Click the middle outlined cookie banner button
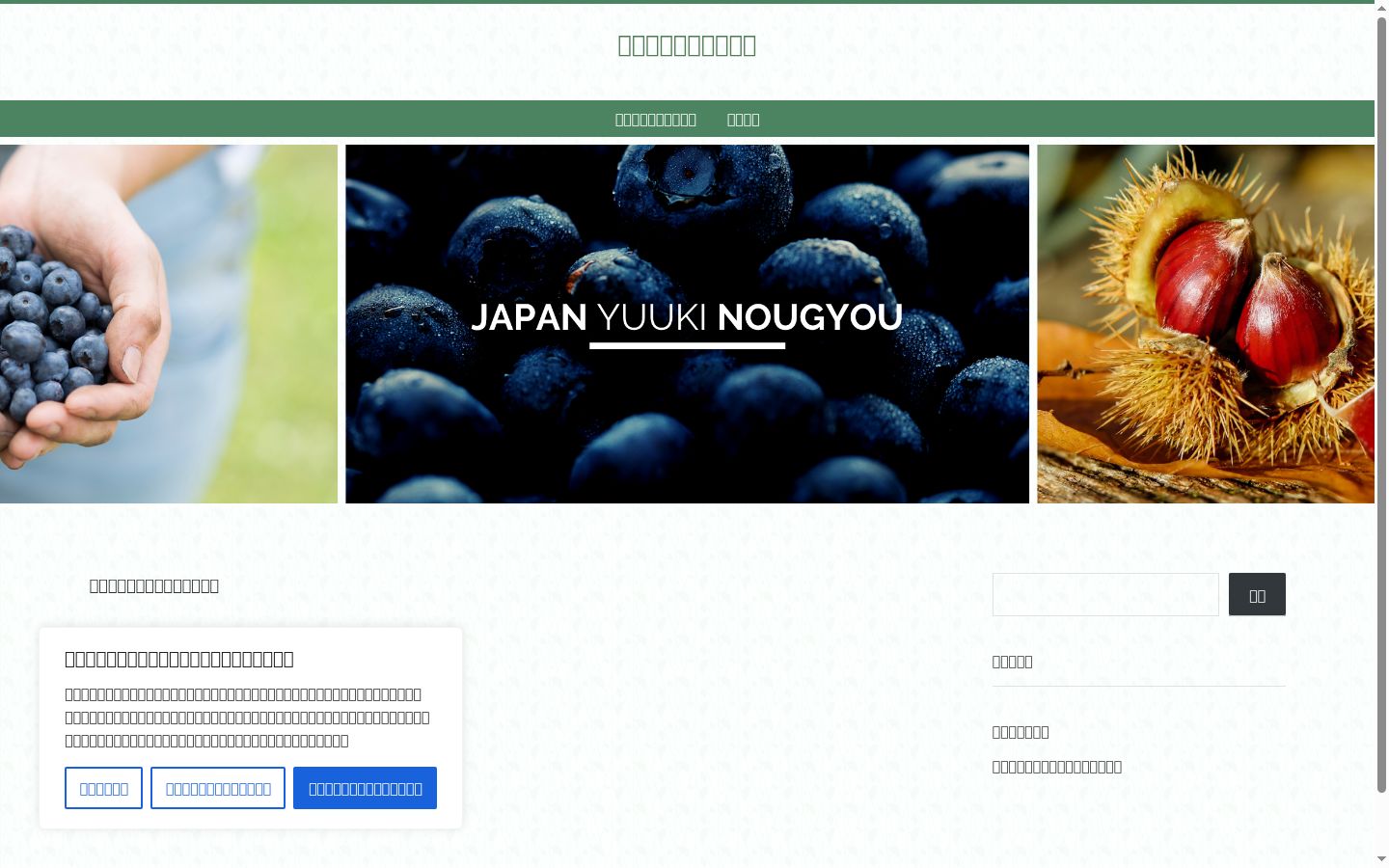This screenshot has width=1389, height=868. coord(218,788)
